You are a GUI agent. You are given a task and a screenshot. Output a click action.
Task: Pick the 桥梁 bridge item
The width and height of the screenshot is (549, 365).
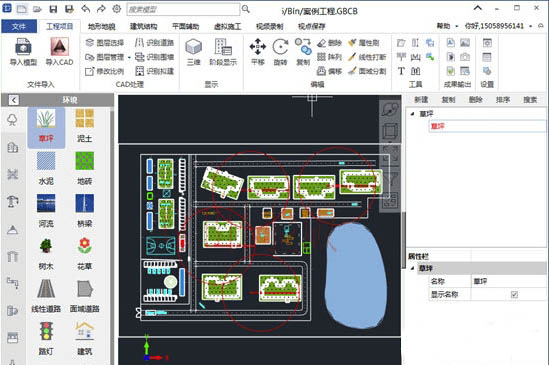click(84, 211)
